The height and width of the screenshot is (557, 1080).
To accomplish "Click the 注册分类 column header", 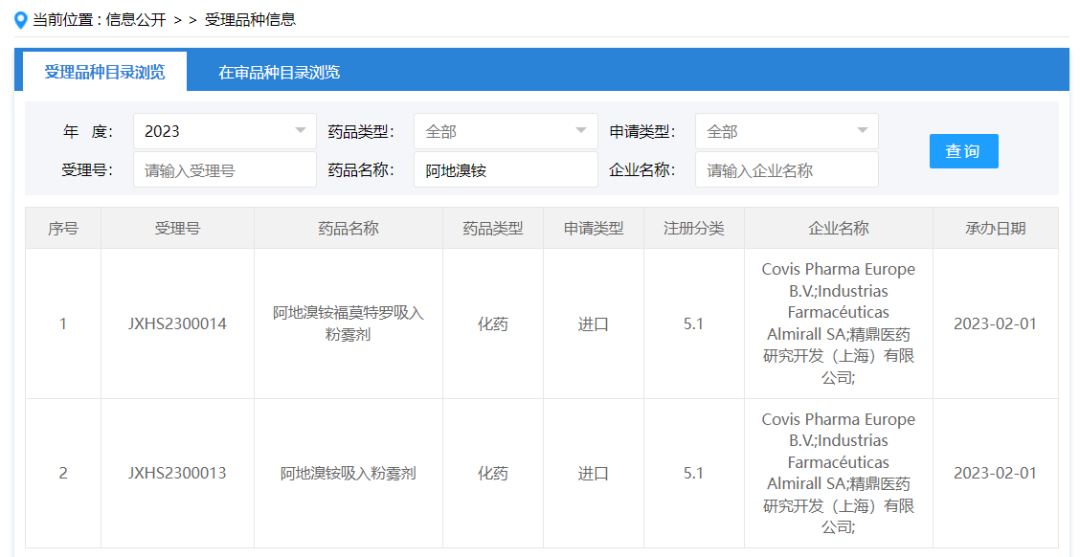I will point(693,228).
